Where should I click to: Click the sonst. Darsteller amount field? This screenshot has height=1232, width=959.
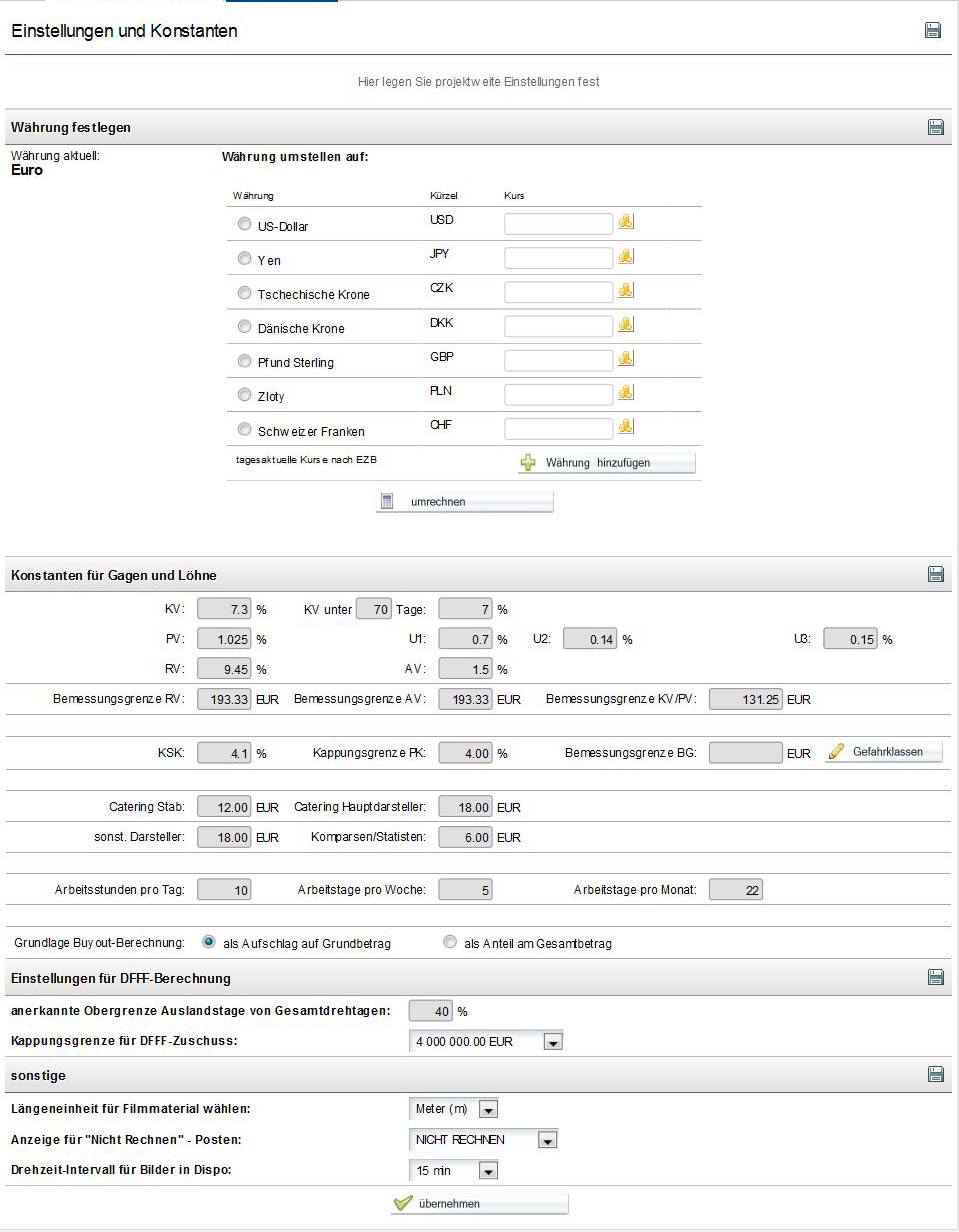click(225, 837)
